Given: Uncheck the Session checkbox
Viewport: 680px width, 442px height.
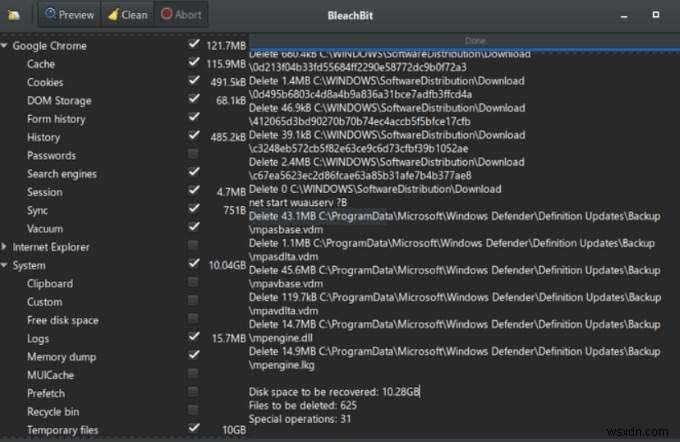Looking at the screenshot, I should (193, 190).
